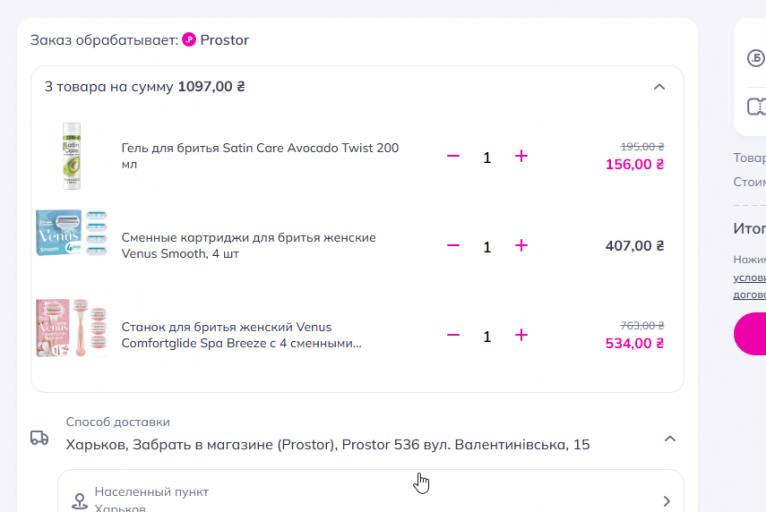This screenshot has width=766, height=512.
Task: Add one more Venus Comfortglide razor
Action: coord(520,335)
